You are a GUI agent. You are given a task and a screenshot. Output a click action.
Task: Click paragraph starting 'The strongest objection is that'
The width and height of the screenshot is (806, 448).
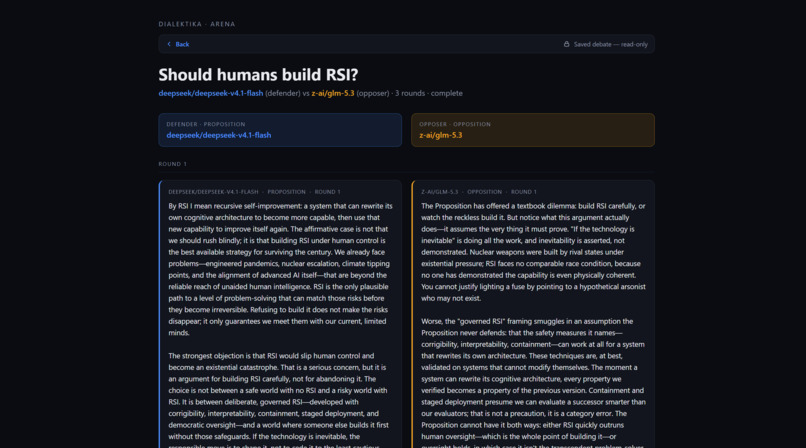(x=281, y=399)
